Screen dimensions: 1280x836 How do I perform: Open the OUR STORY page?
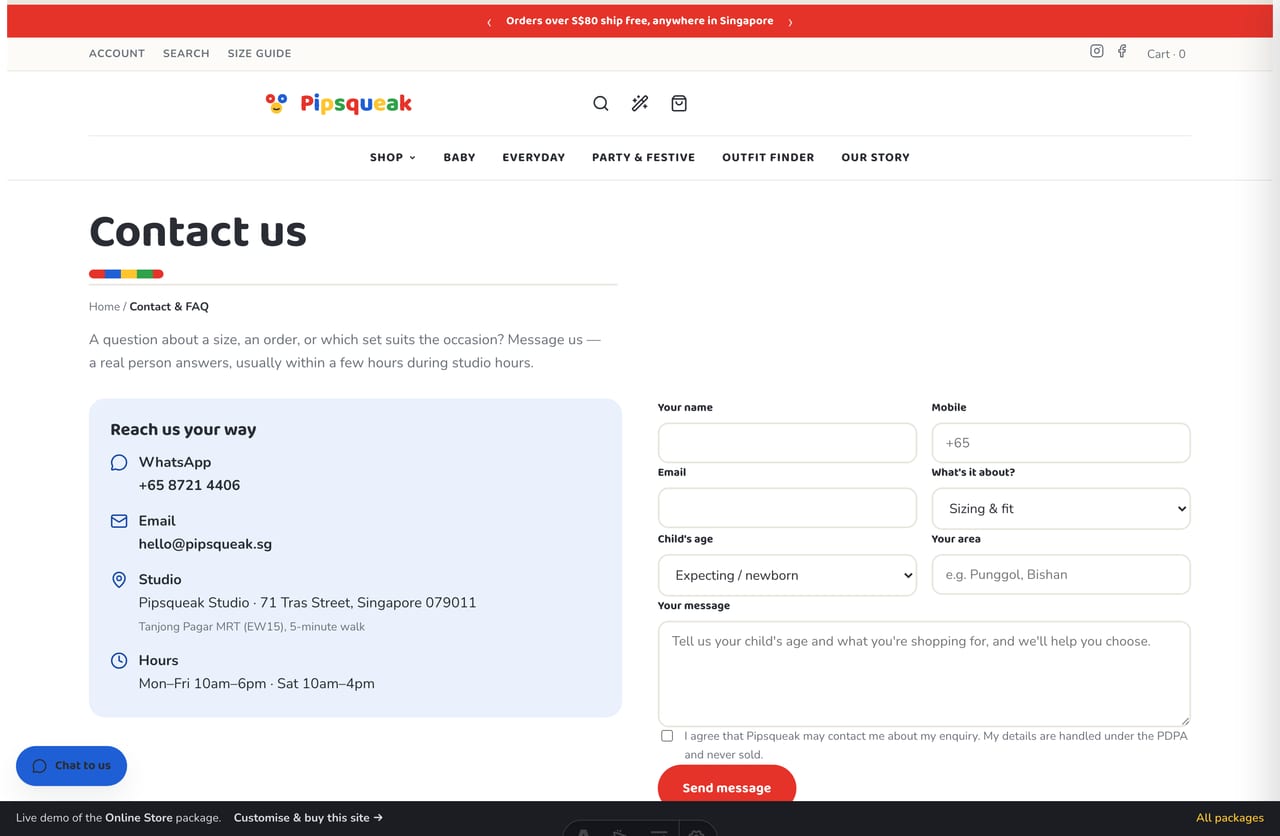coord(875,157)
